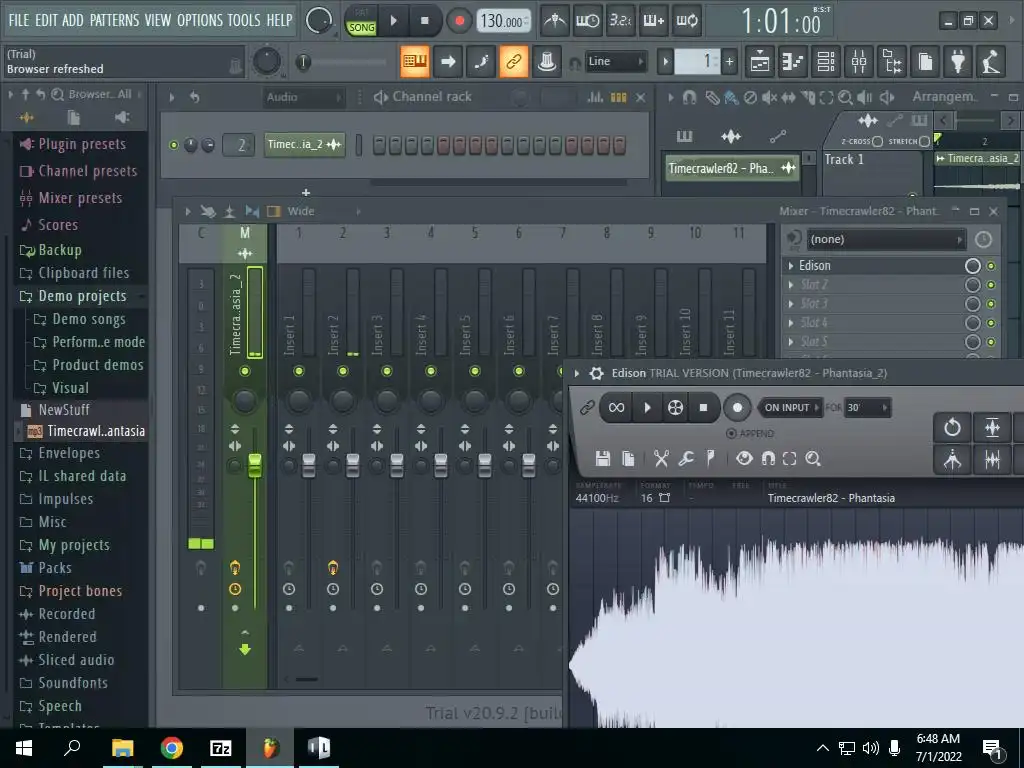This screenshot has width=1024, height=768.
Task: Open Google Chrome from the taskbar
Action: 171,748
